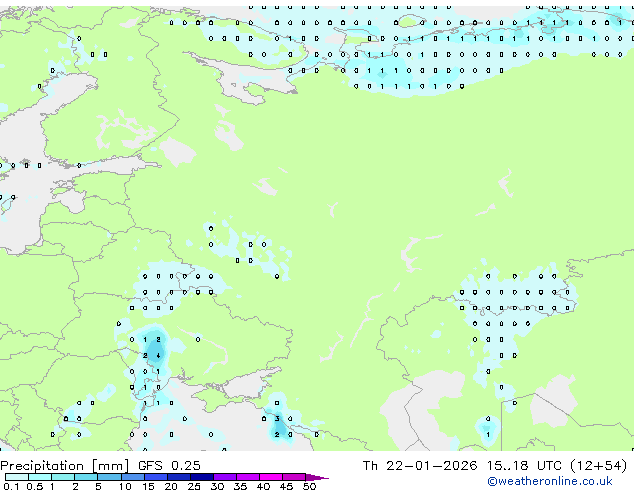Click the 'Precipitation [mm] GFS 0.25' title

pos(100,466)
